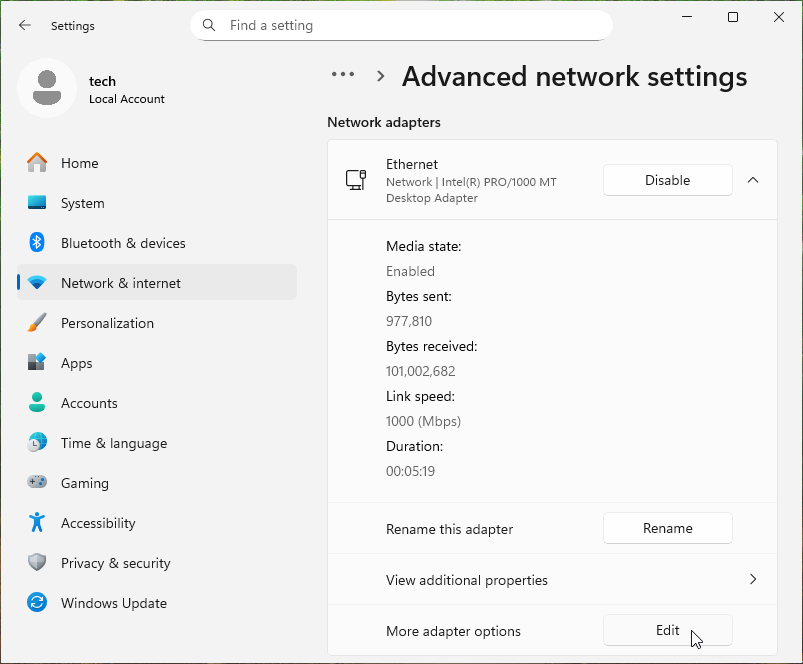Image resolution: width=803 pixels, height=664 pixels.
Task: Click the Personalization paintbrush icon
Action: 37,323
